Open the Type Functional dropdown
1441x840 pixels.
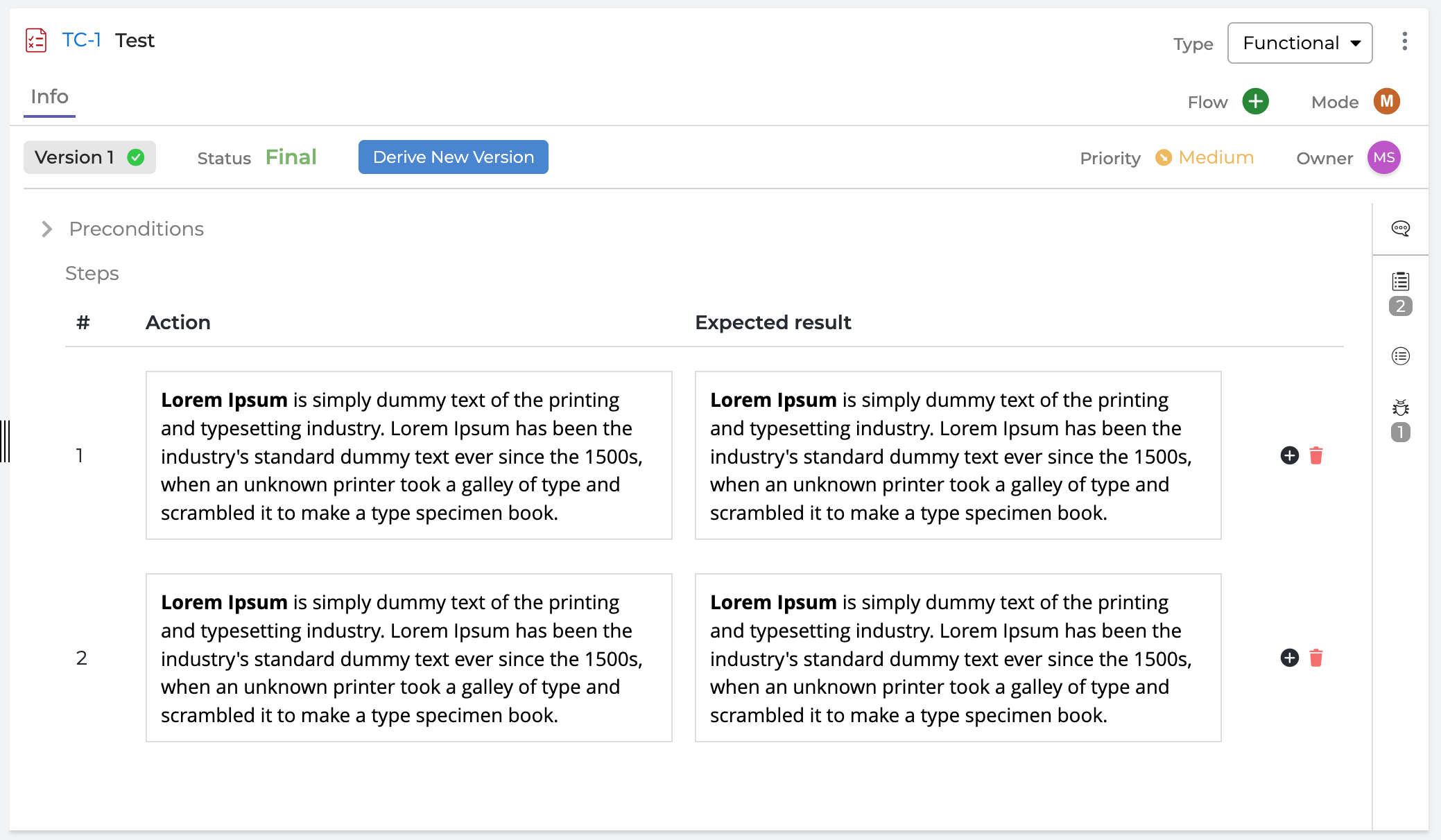1300,43
